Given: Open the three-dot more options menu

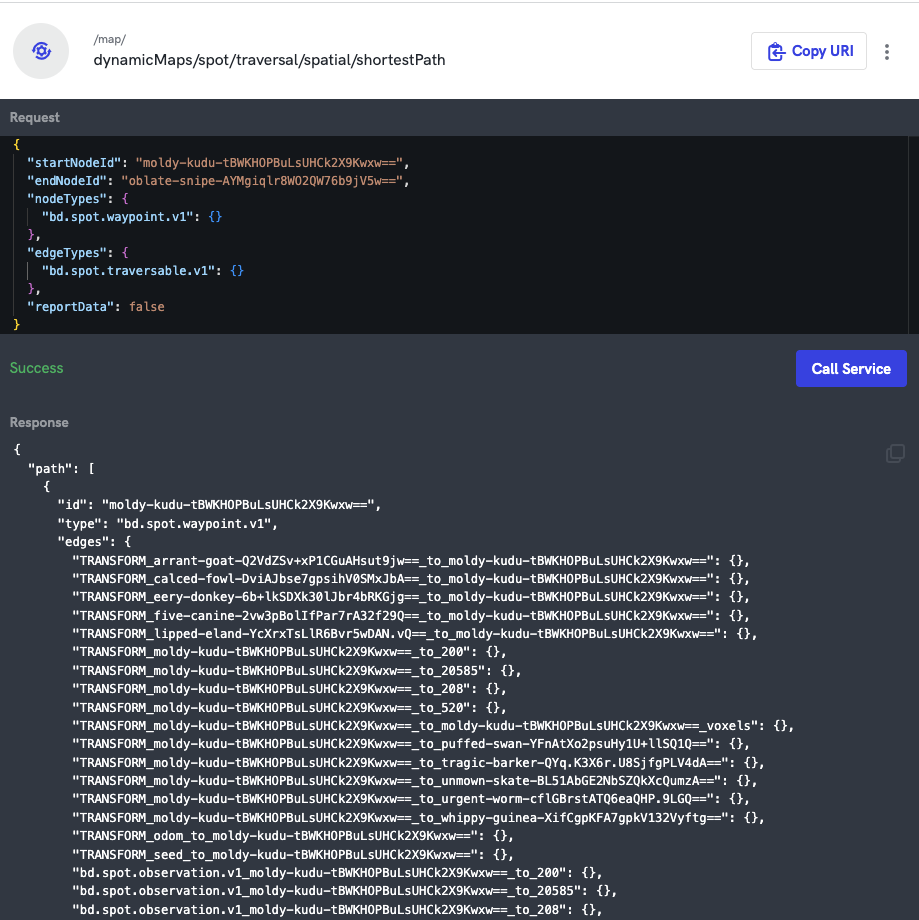Looking at the screenshot, I should 887,52.
